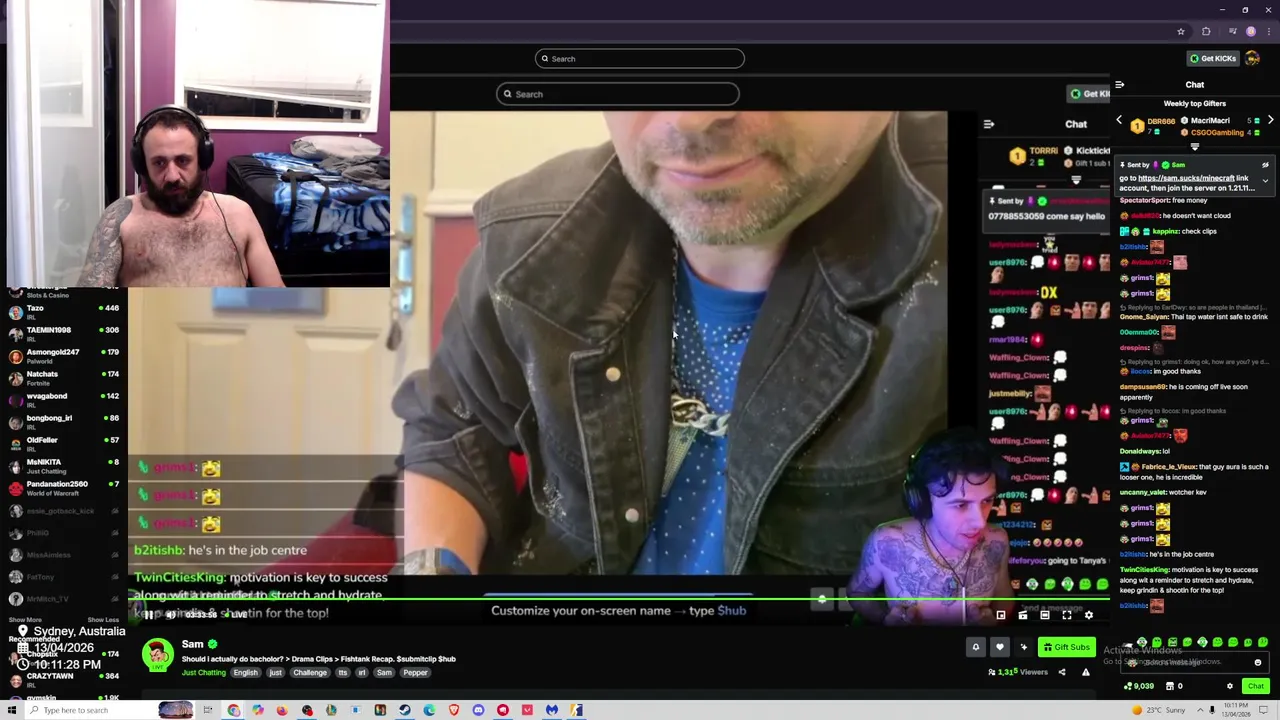The width and height of the screenshot is (1280, 720).
Task: Send message with the green Chat button
Action: click(x=1255, y=686)
